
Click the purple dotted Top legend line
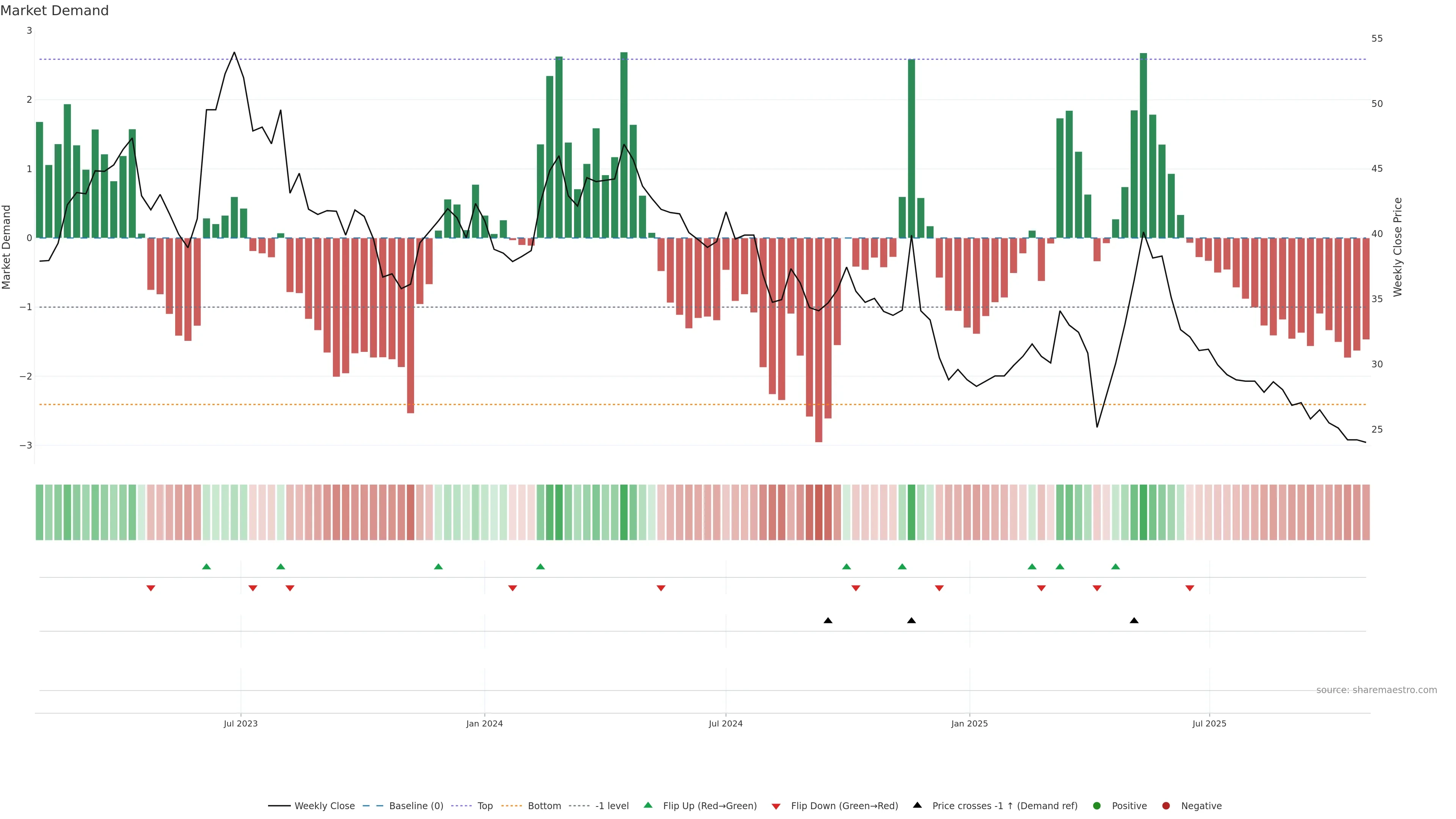coord(462,805)
